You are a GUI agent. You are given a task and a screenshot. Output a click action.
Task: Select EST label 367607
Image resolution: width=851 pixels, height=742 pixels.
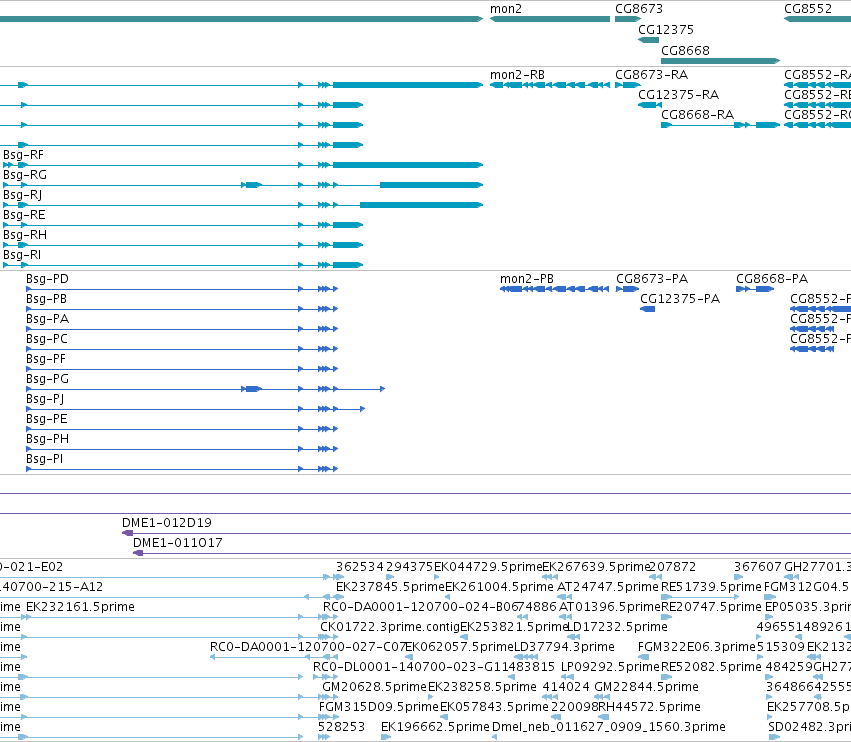click(x=758, y=567)
